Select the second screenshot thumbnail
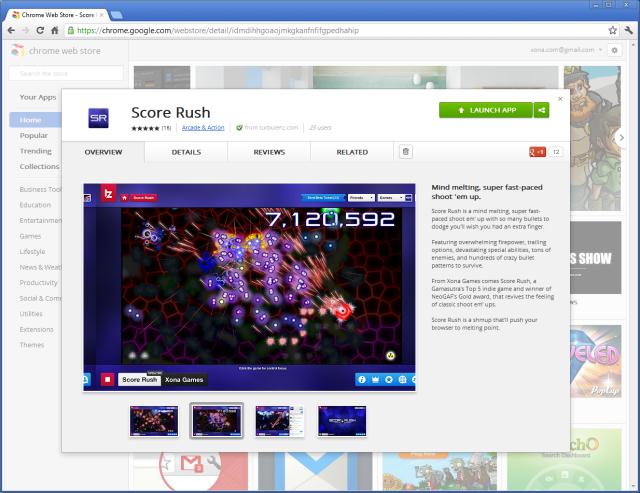The height and width of the screenshot is (493, 640). 217,421
